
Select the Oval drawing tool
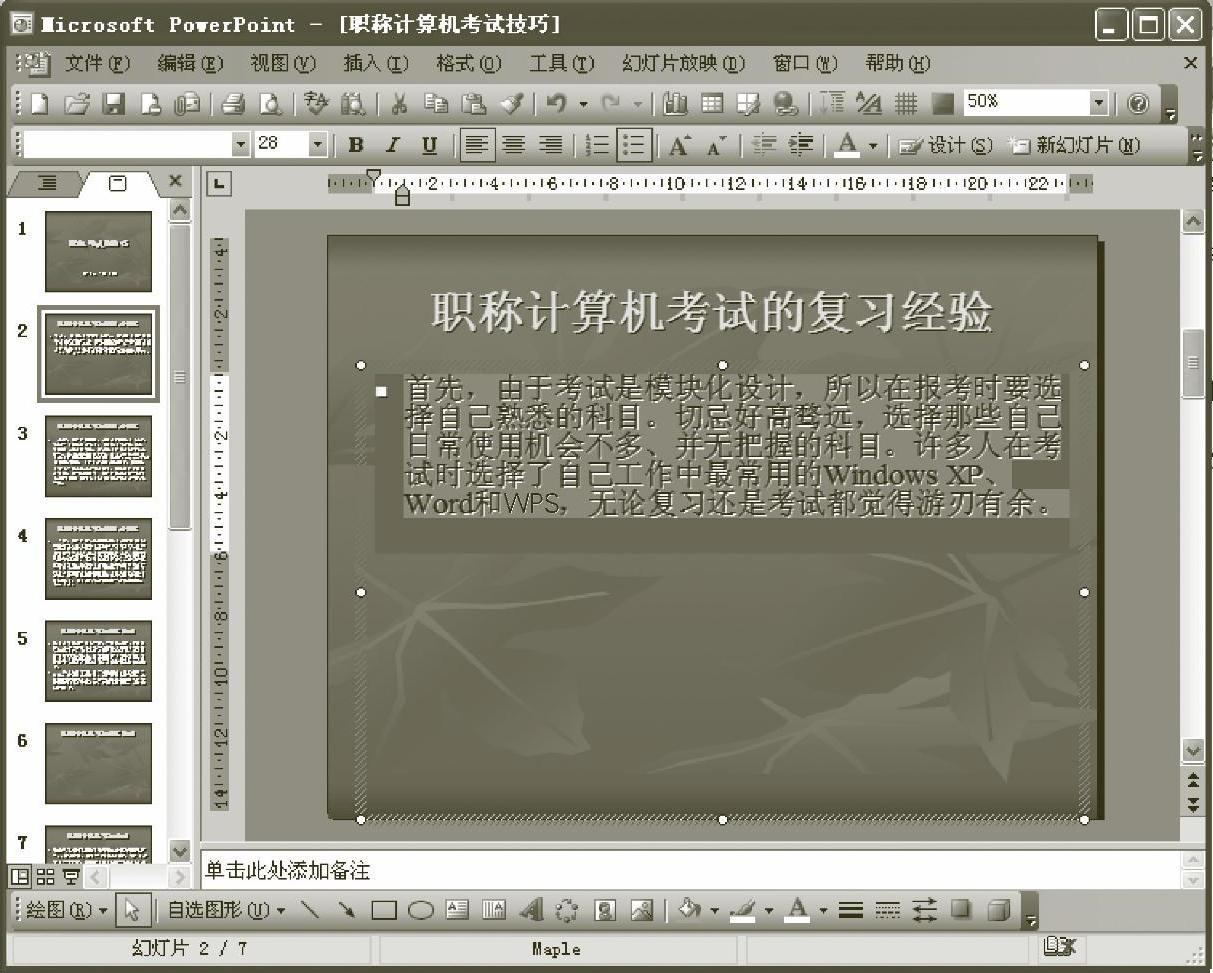point(420,910)
